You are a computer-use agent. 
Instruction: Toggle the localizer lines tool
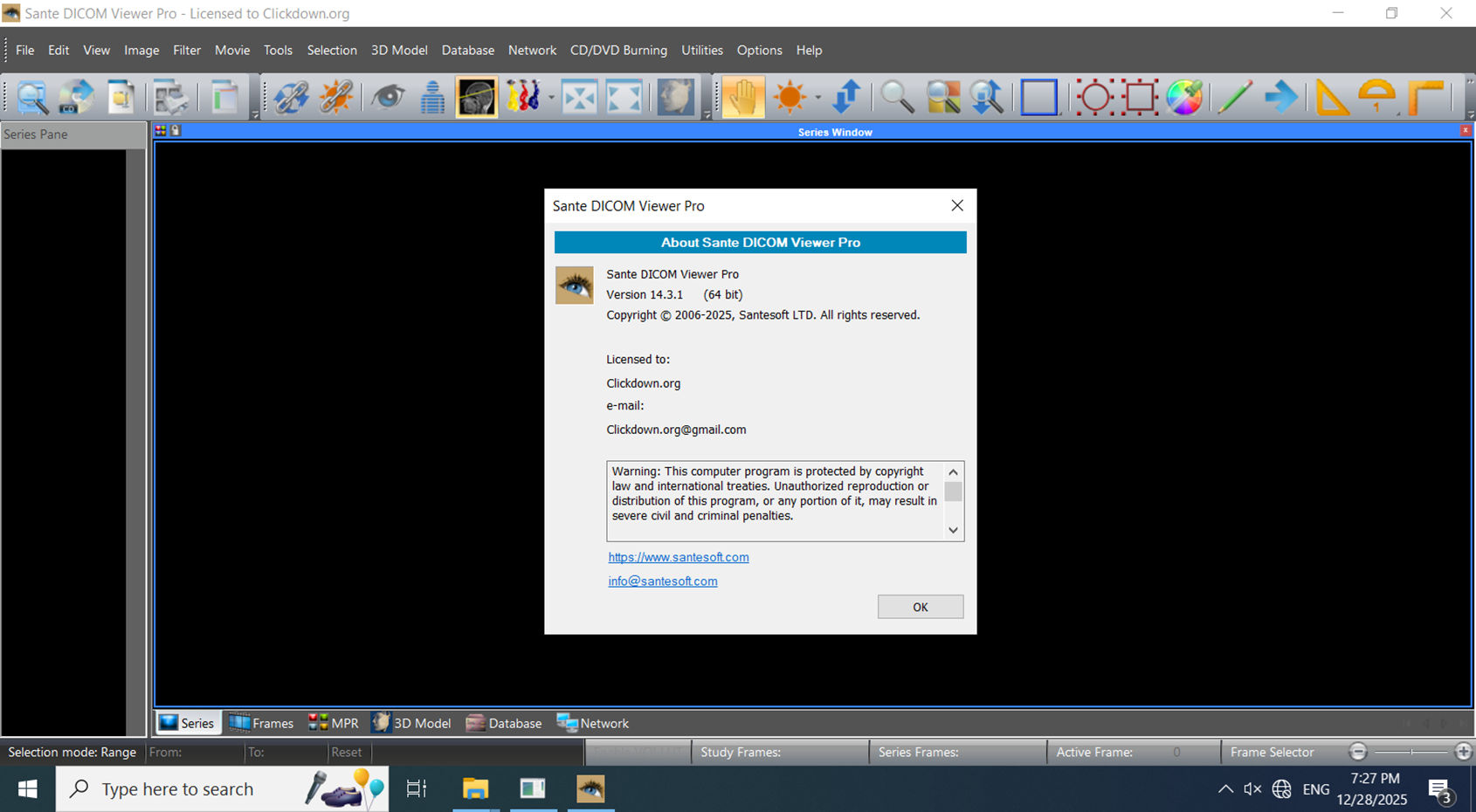click(477, 97)
